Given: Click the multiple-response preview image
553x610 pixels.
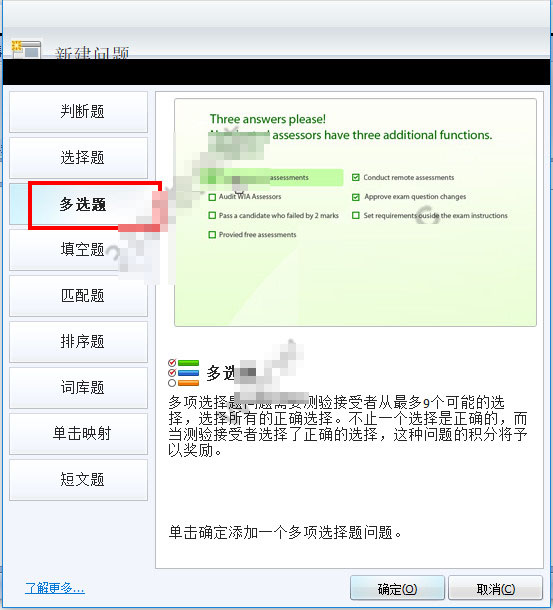Looking at the screenshot, I should [x=355, y=212].
